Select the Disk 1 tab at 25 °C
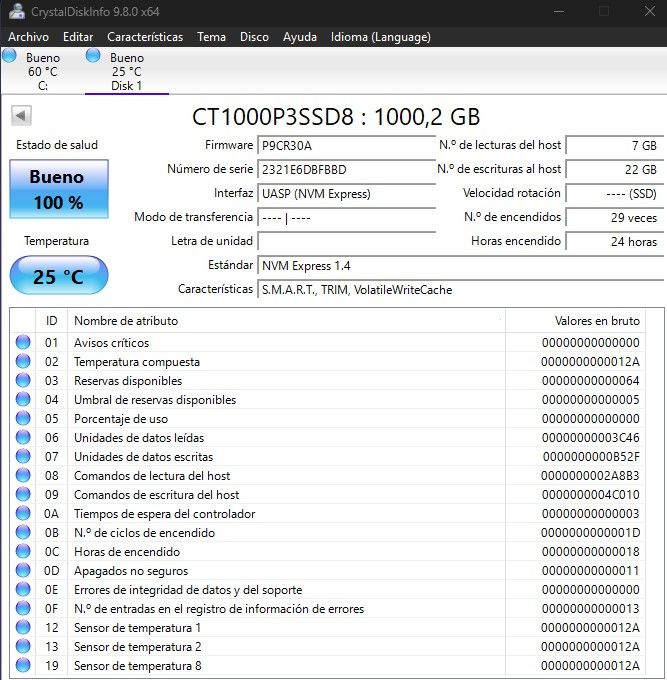This screenshot has width=667, height=680. coord(127,71)
